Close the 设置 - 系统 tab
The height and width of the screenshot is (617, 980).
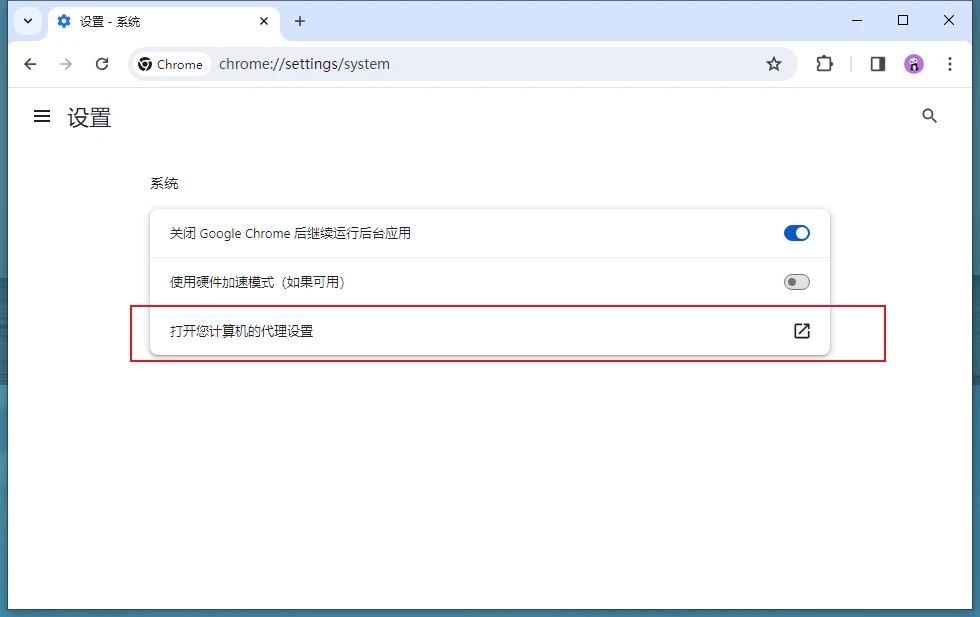point(264,21)
